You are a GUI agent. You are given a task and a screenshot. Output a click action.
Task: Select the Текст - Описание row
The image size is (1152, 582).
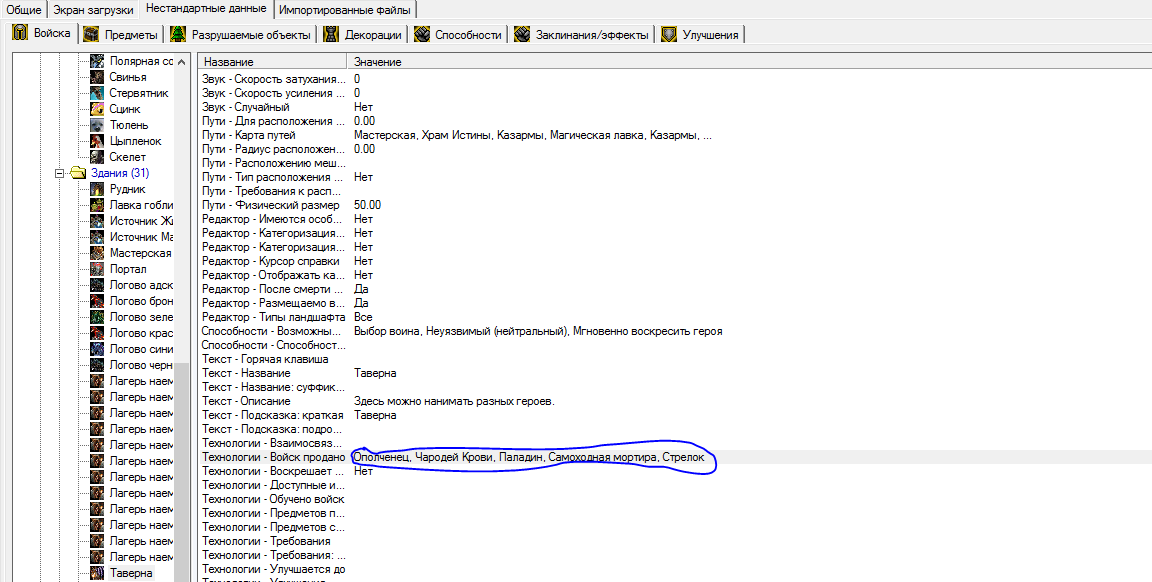pyautogui.click(x=675, y=401)
